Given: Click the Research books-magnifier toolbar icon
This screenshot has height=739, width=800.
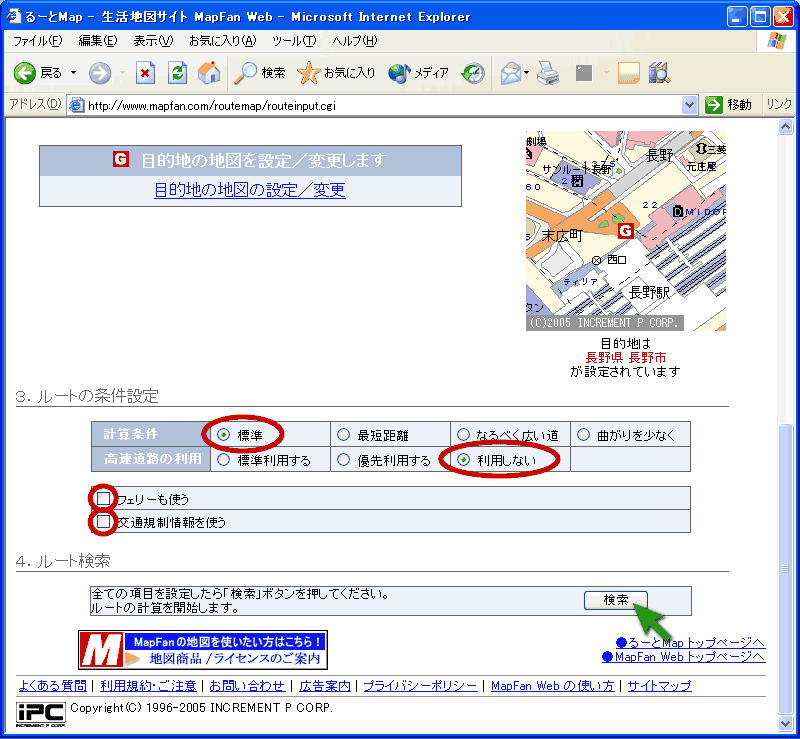Looking at the screenshot, I should (x=659, y=73).
